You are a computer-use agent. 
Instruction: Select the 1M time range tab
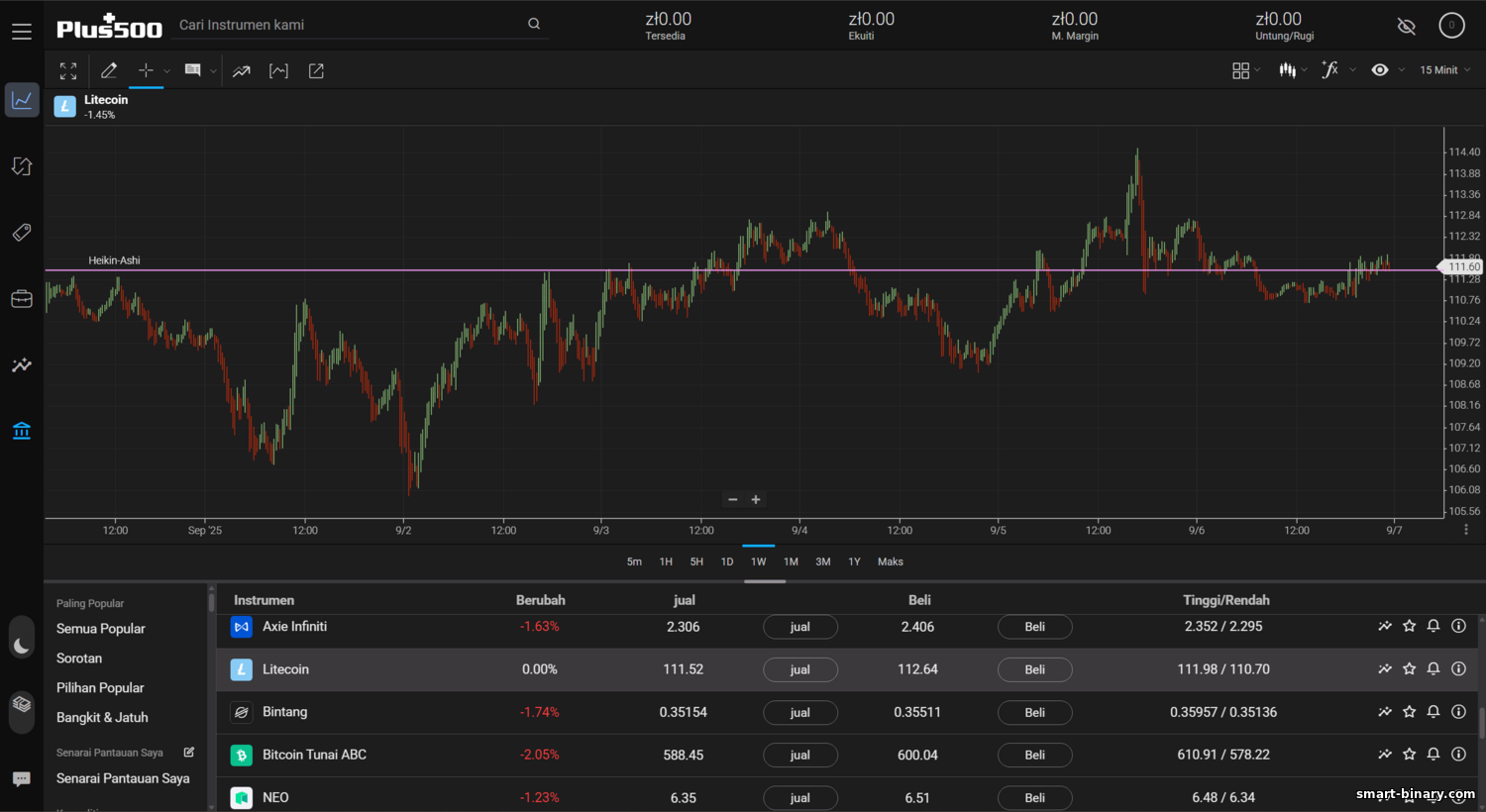[x=791, y=561]
